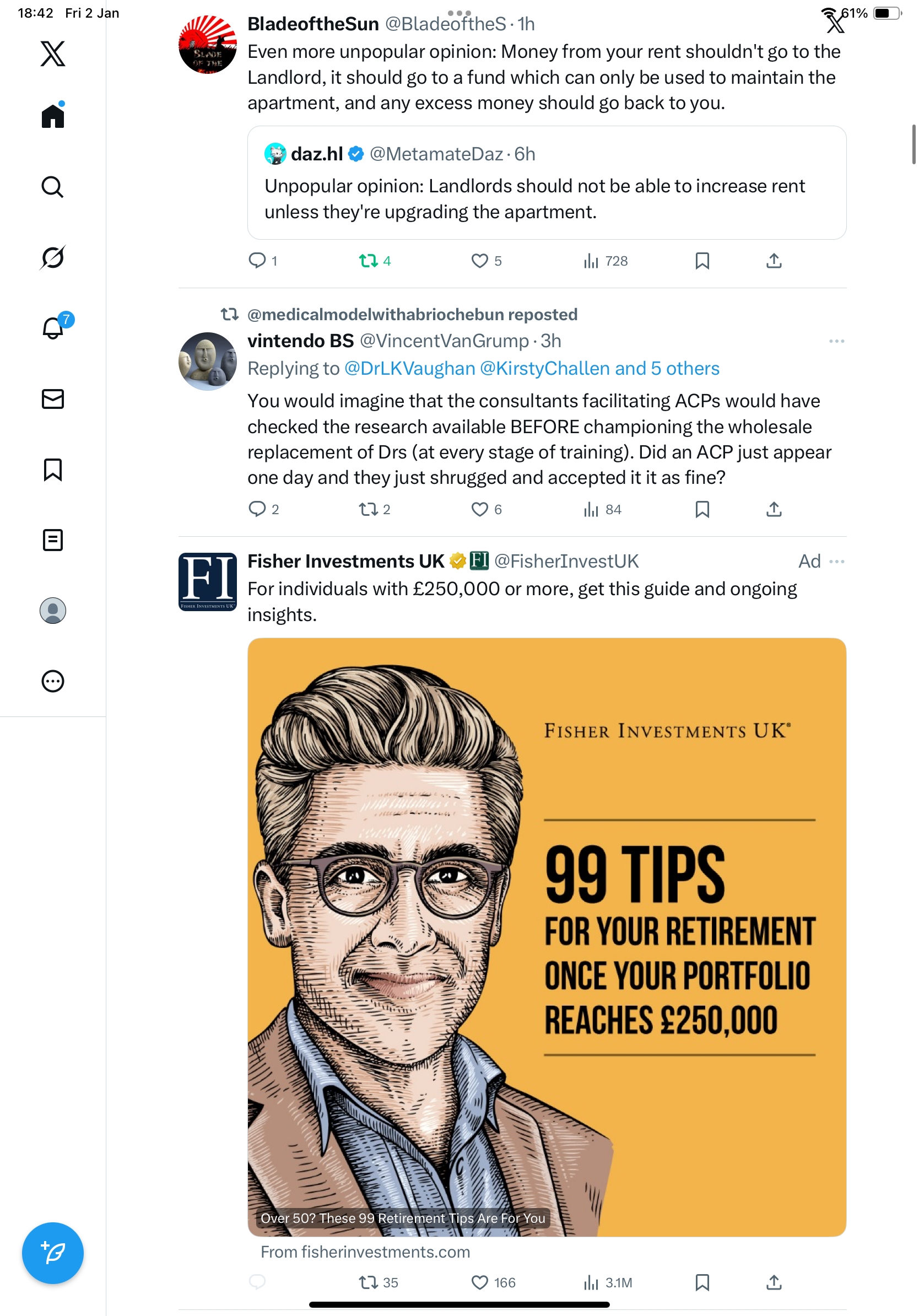Share the vintendo BS post
Screen dimensions: 919x1316
click(774, 510)
